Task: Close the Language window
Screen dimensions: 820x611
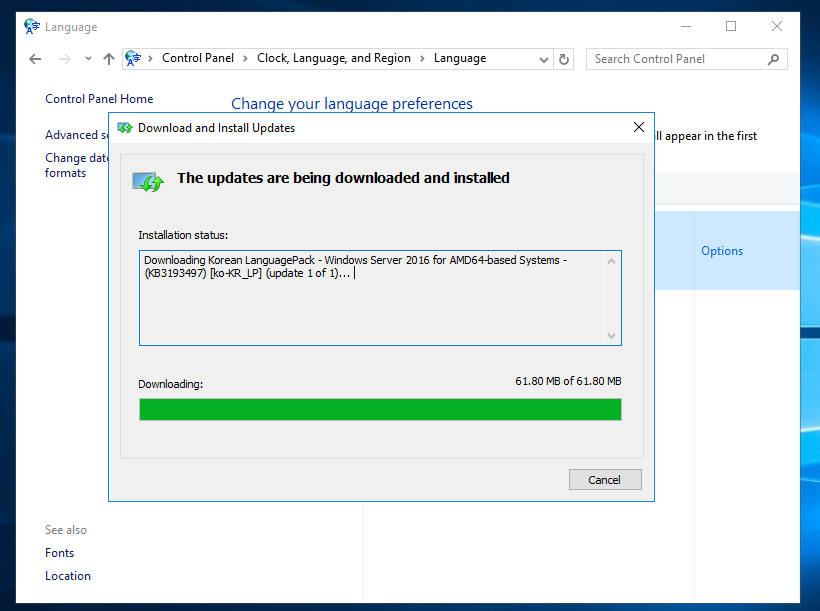Action: click(x=777, y=26)
